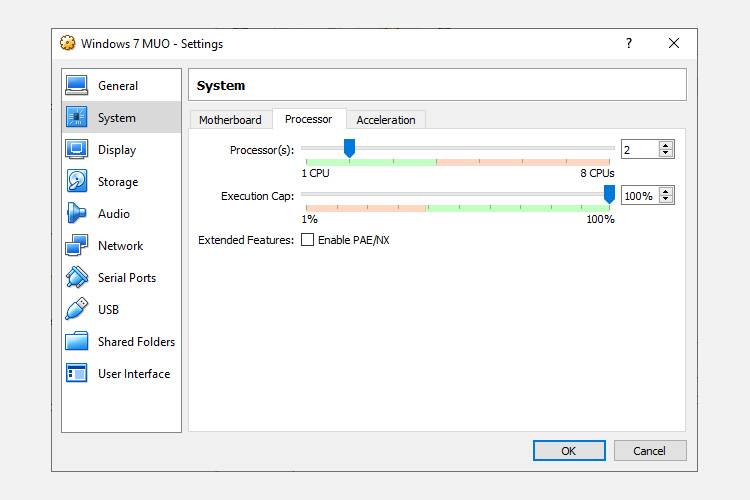
Task: Open USB settings icon
Action: coord(77,310)
